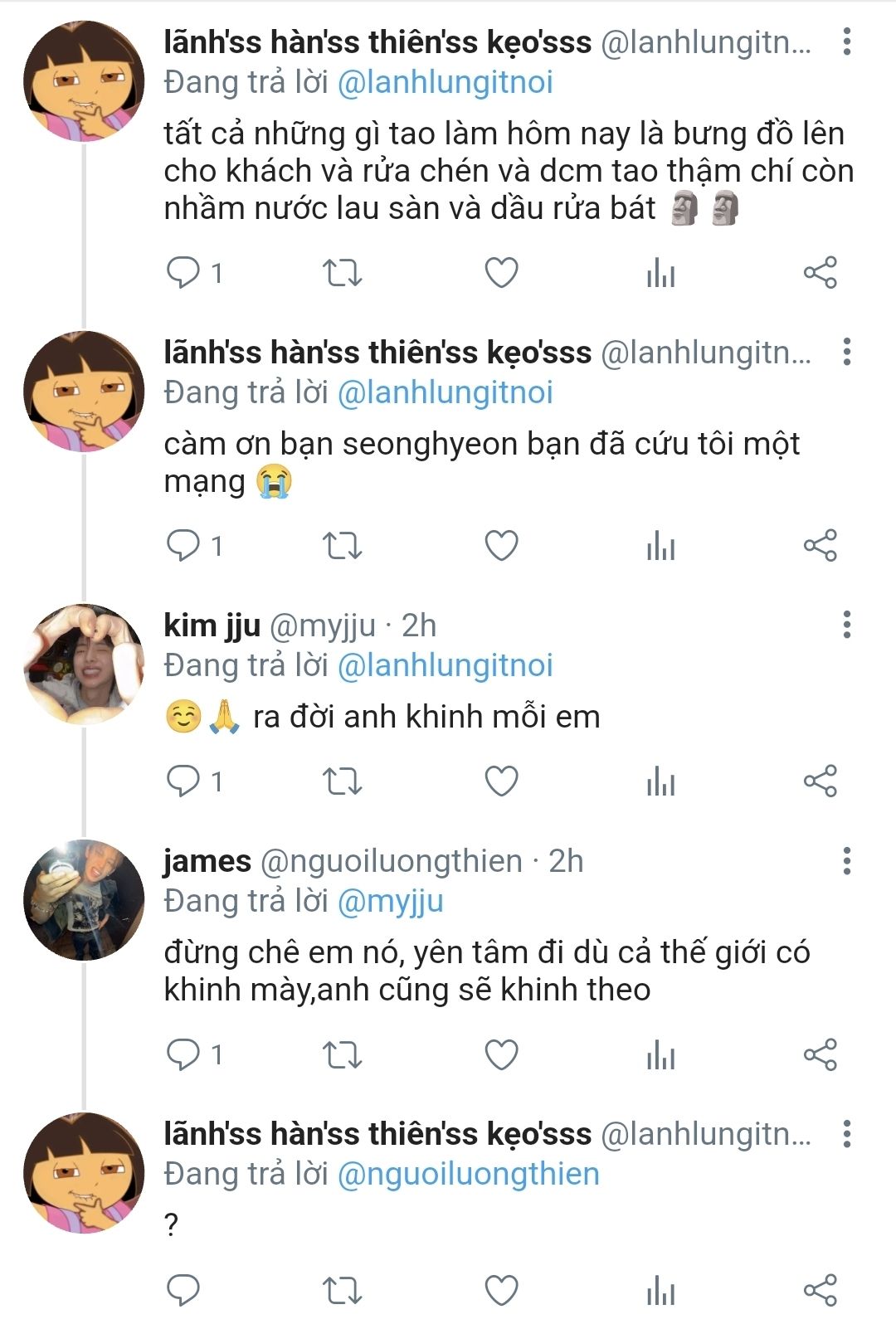
Task: Retweet the first tweet about rửa chén
Action: pyautogui.click(x=342, y=273)
